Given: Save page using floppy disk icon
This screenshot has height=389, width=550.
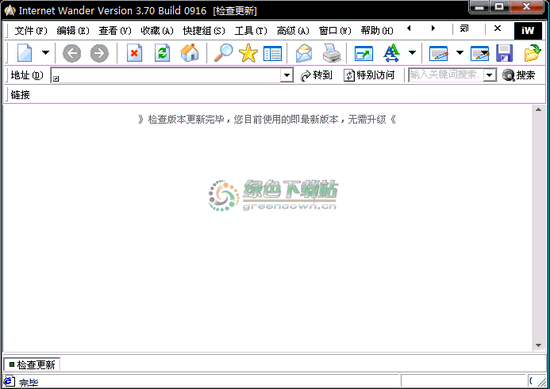Looking at the screenshot, I should (504, 53).
